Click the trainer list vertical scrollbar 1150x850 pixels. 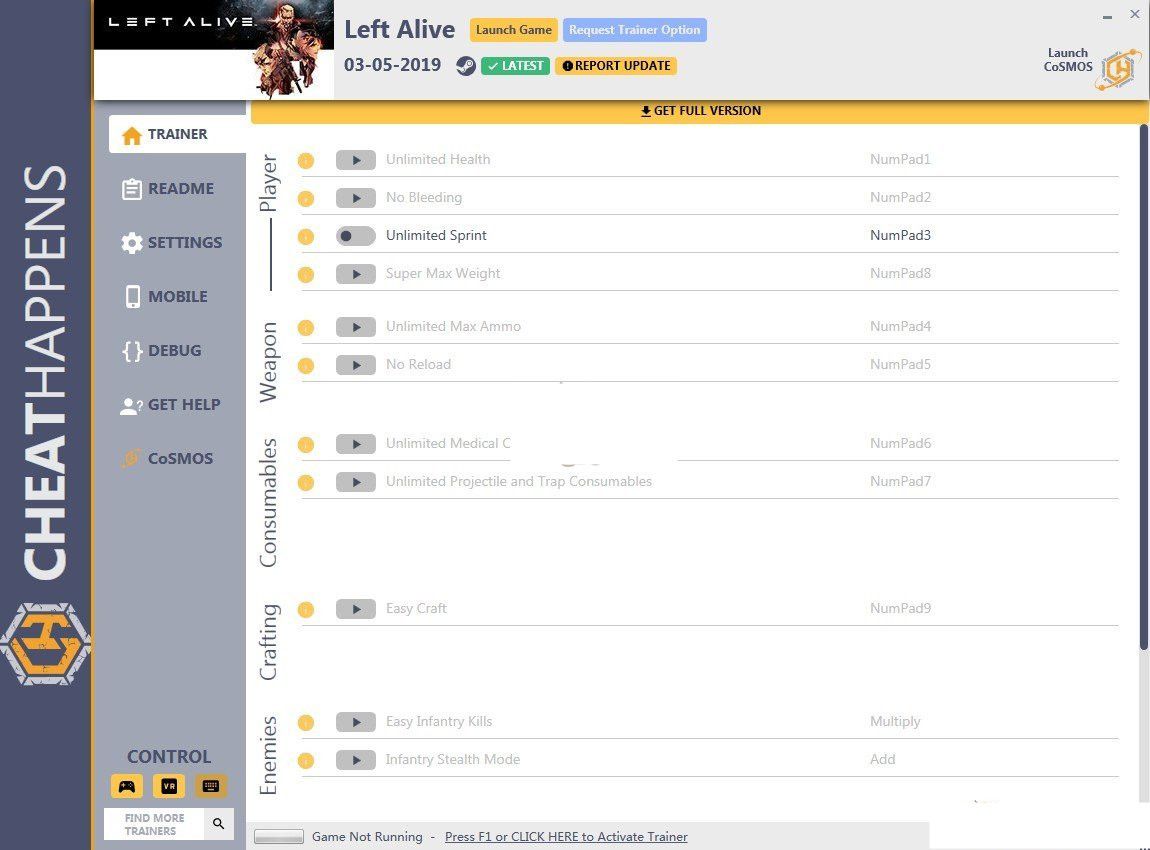click(1144, 386)
